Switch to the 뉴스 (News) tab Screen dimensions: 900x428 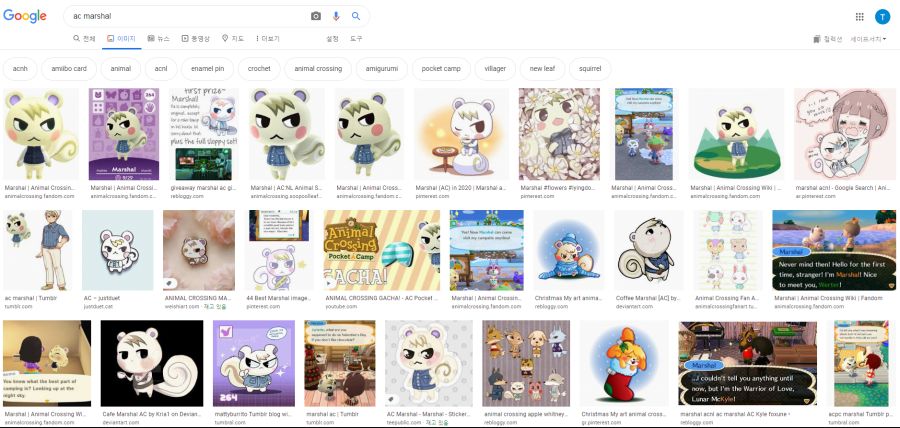click(x=158, y=38)
